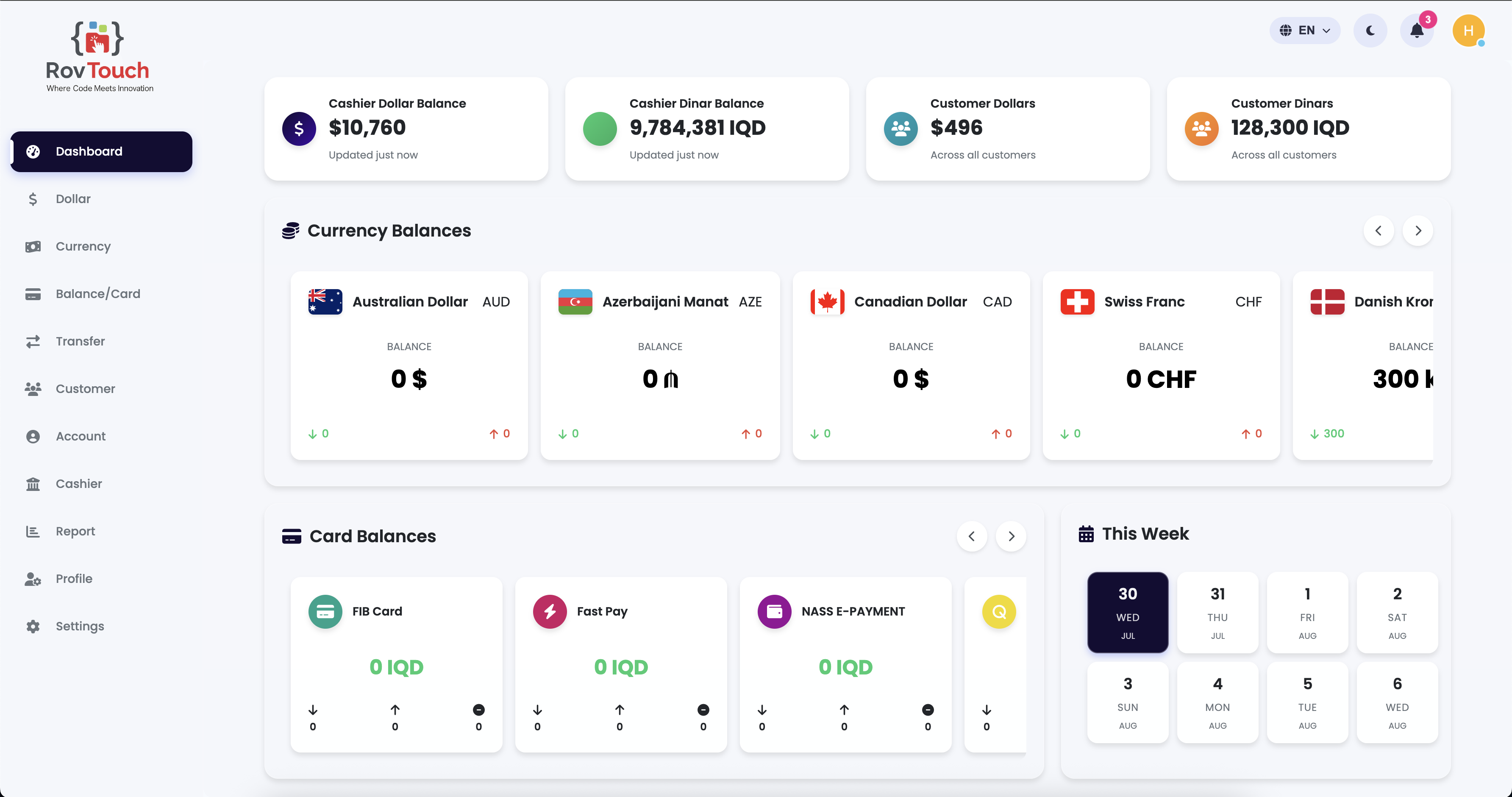The width and height of the screenshot is (1512, 797).
Task: Open the Dashboard menu item
Action: tap(102, 151)
